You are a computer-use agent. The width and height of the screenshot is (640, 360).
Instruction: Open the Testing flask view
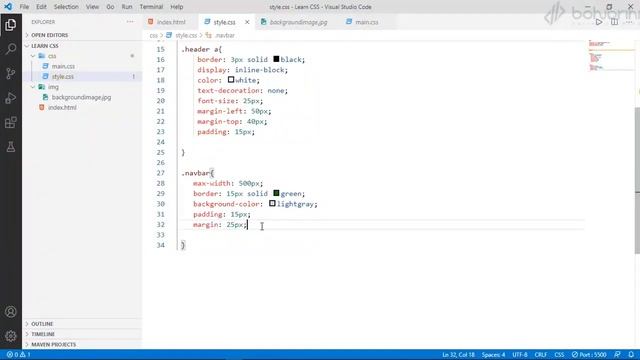(11, 147)
